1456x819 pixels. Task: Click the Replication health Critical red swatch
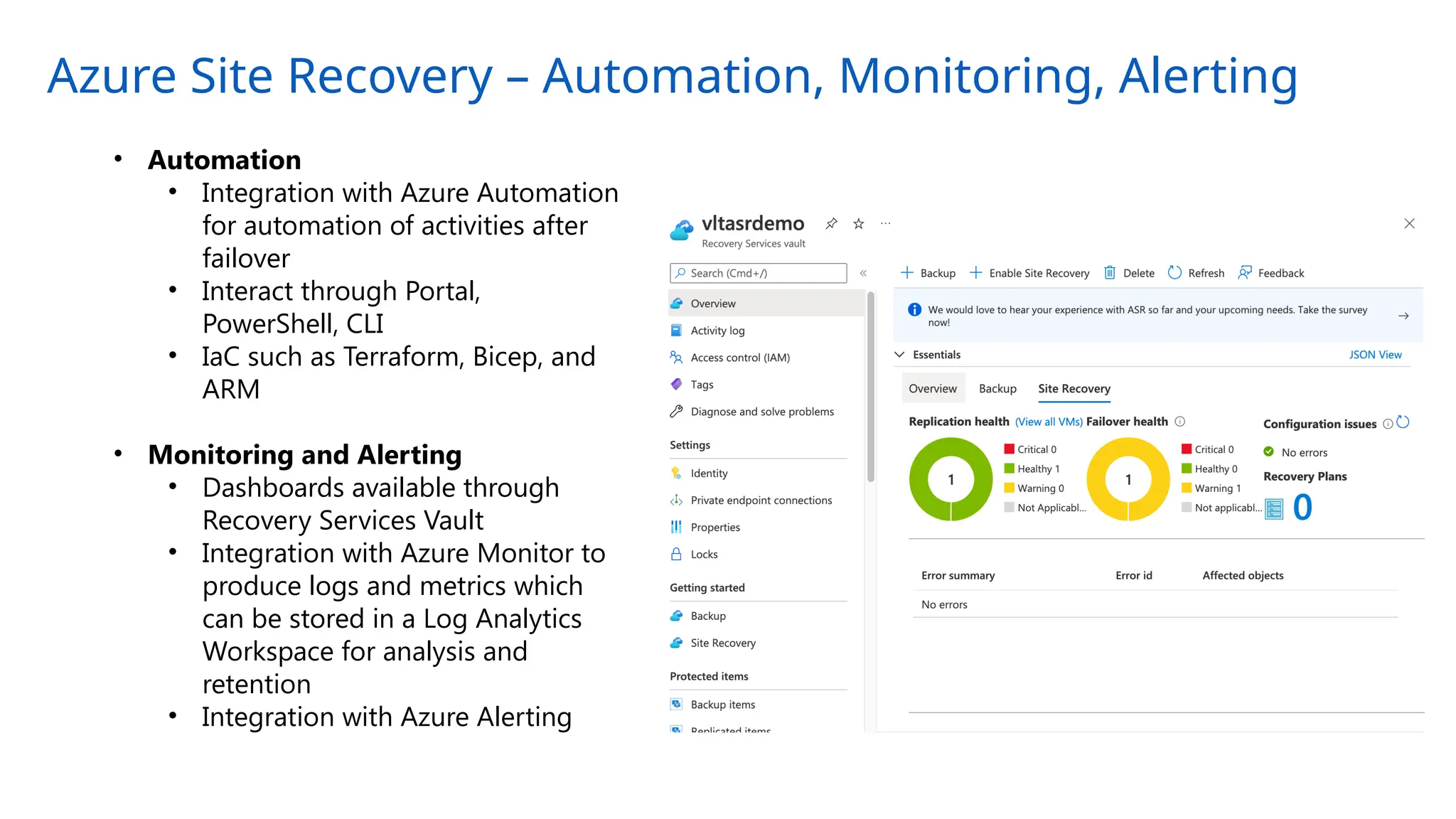coord(1009,449)
